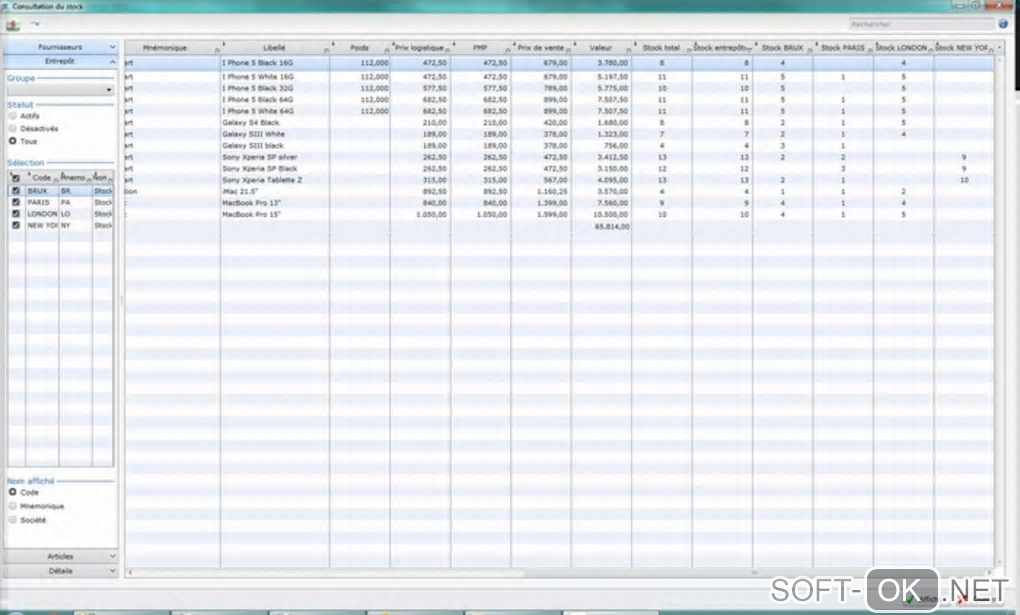This screenshot has width=1020, height=615.
Task: Uncheck the PARIS warehouse checkbox
Action: [x=16, y=202]
